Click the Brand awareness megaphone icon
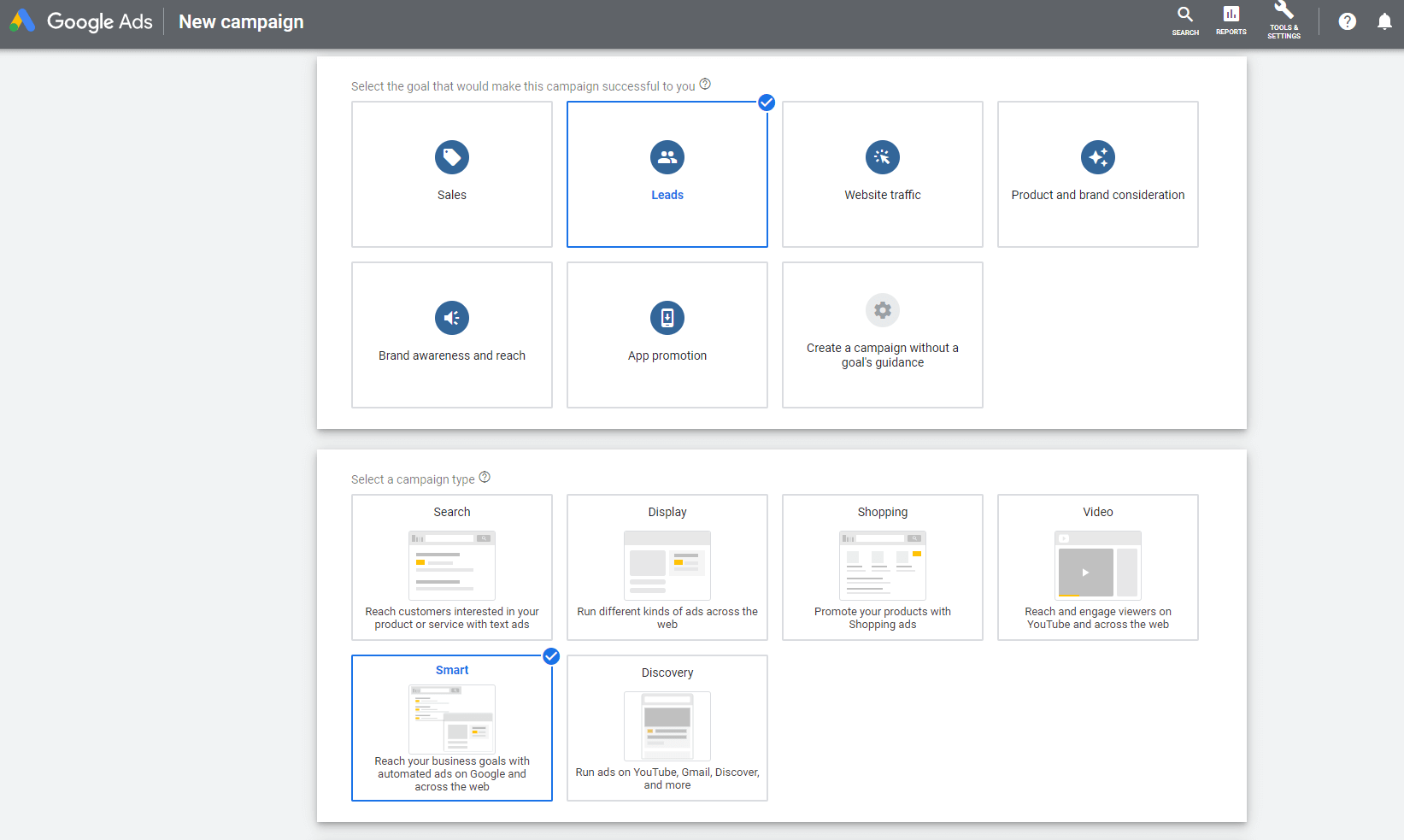This screenshot has width=1404, height=840. coord(452,318)
